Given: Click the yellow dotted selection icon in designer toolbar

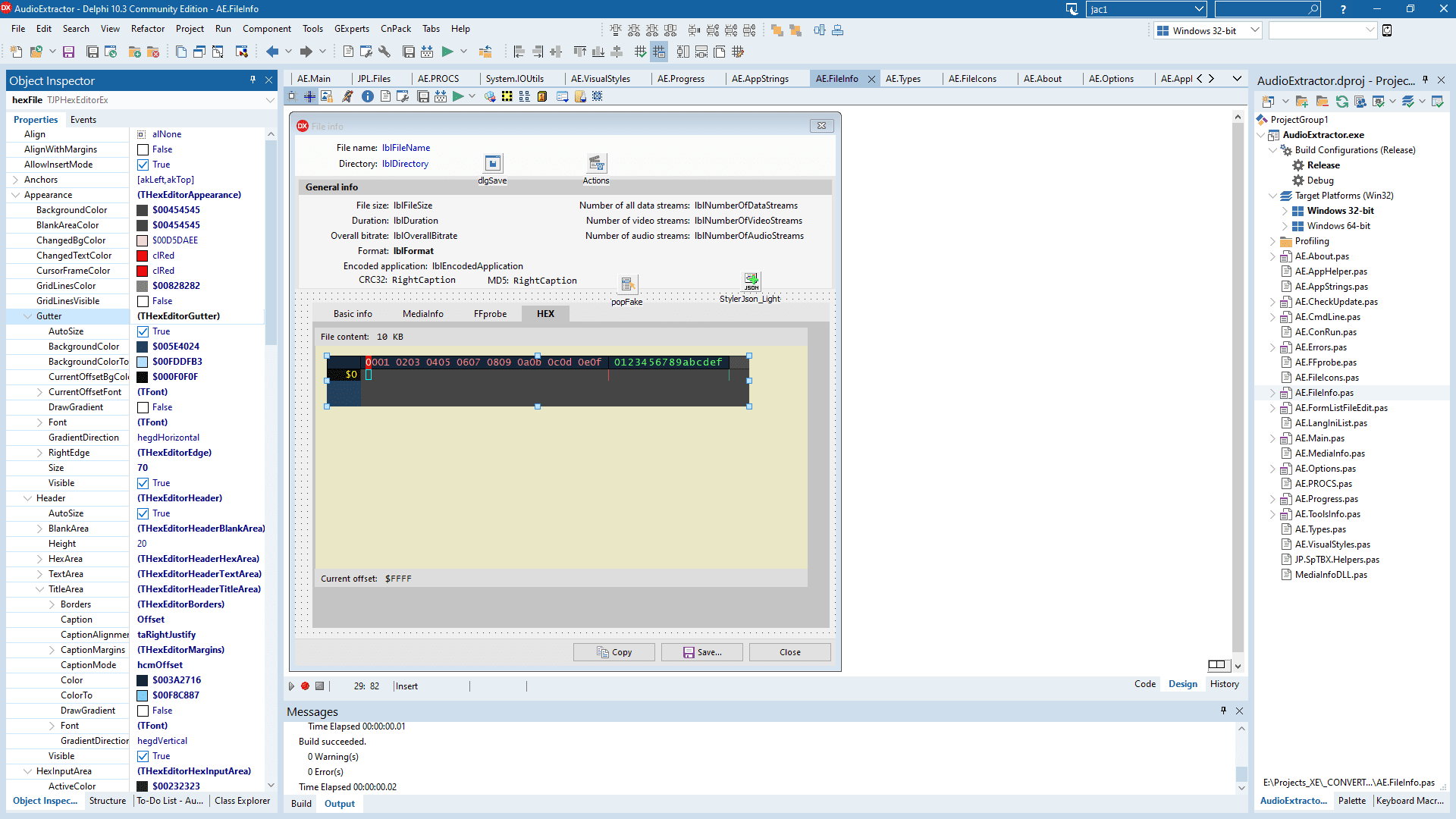Looking at the screenshot, I should click(x=507, y=96).
